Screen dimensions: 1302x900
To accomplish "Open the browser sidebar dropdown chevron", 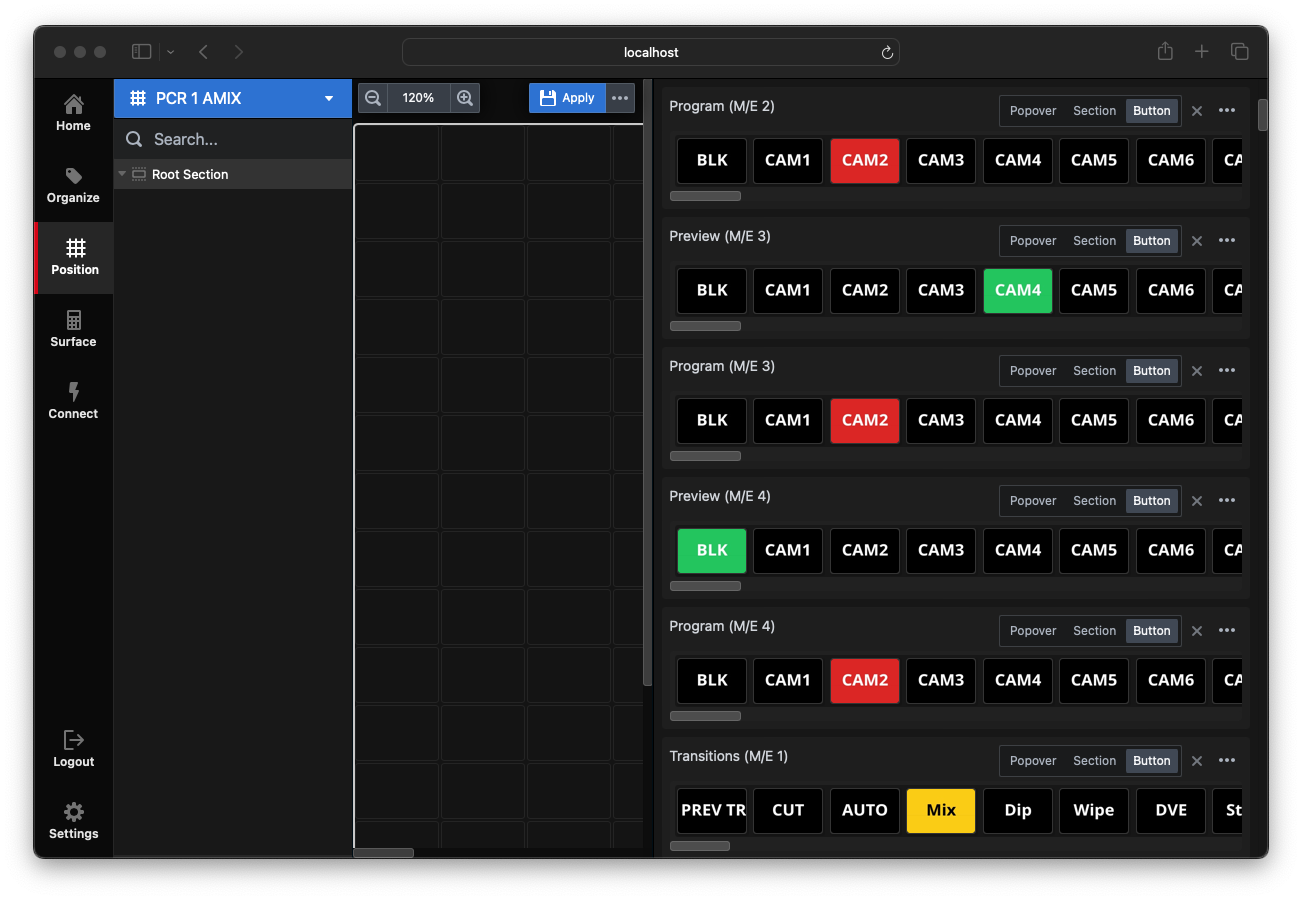I will click(x=171, y=51).
